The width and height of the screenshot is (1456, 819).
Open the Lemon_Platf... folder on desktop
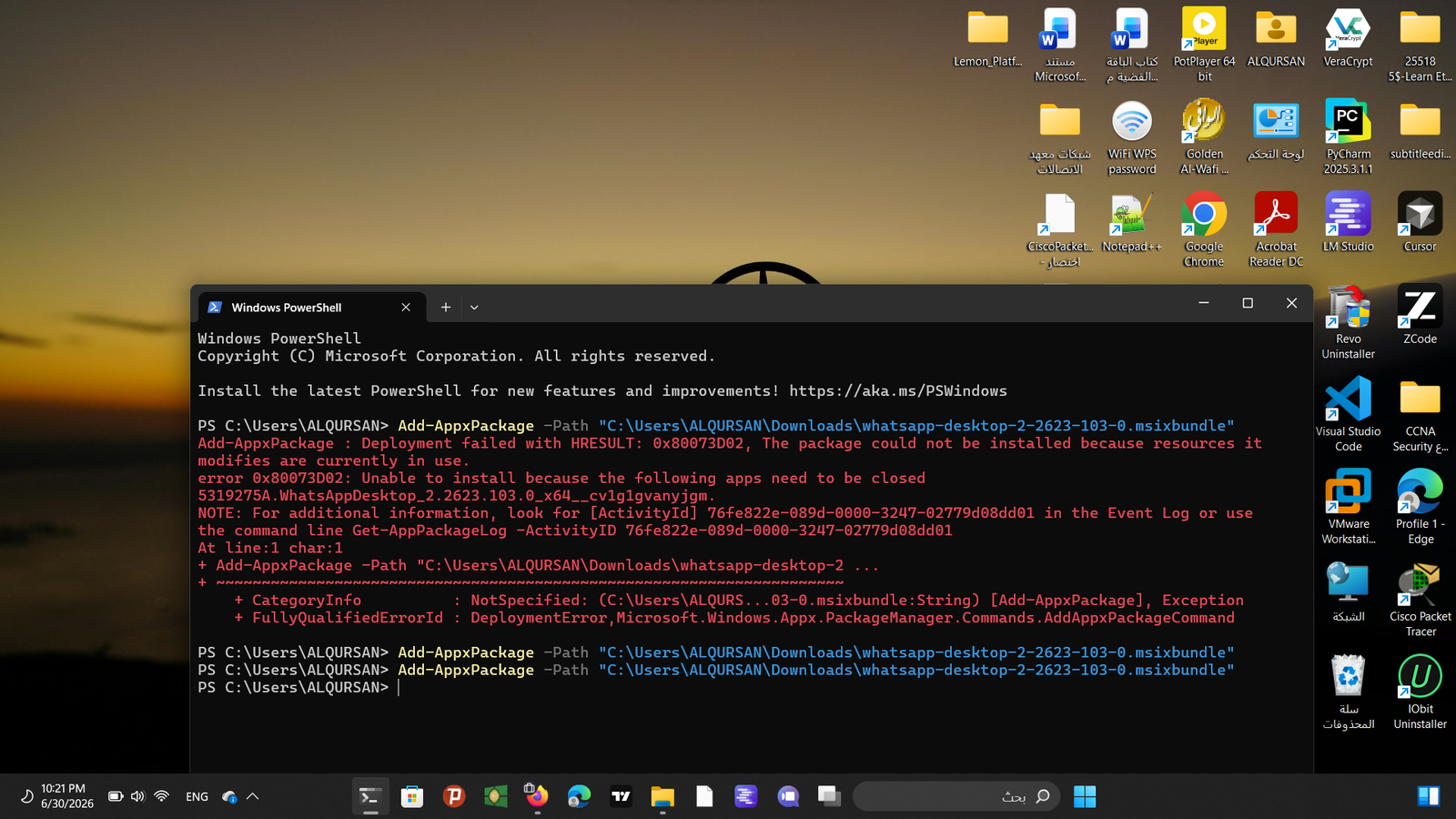click(987, 38)
